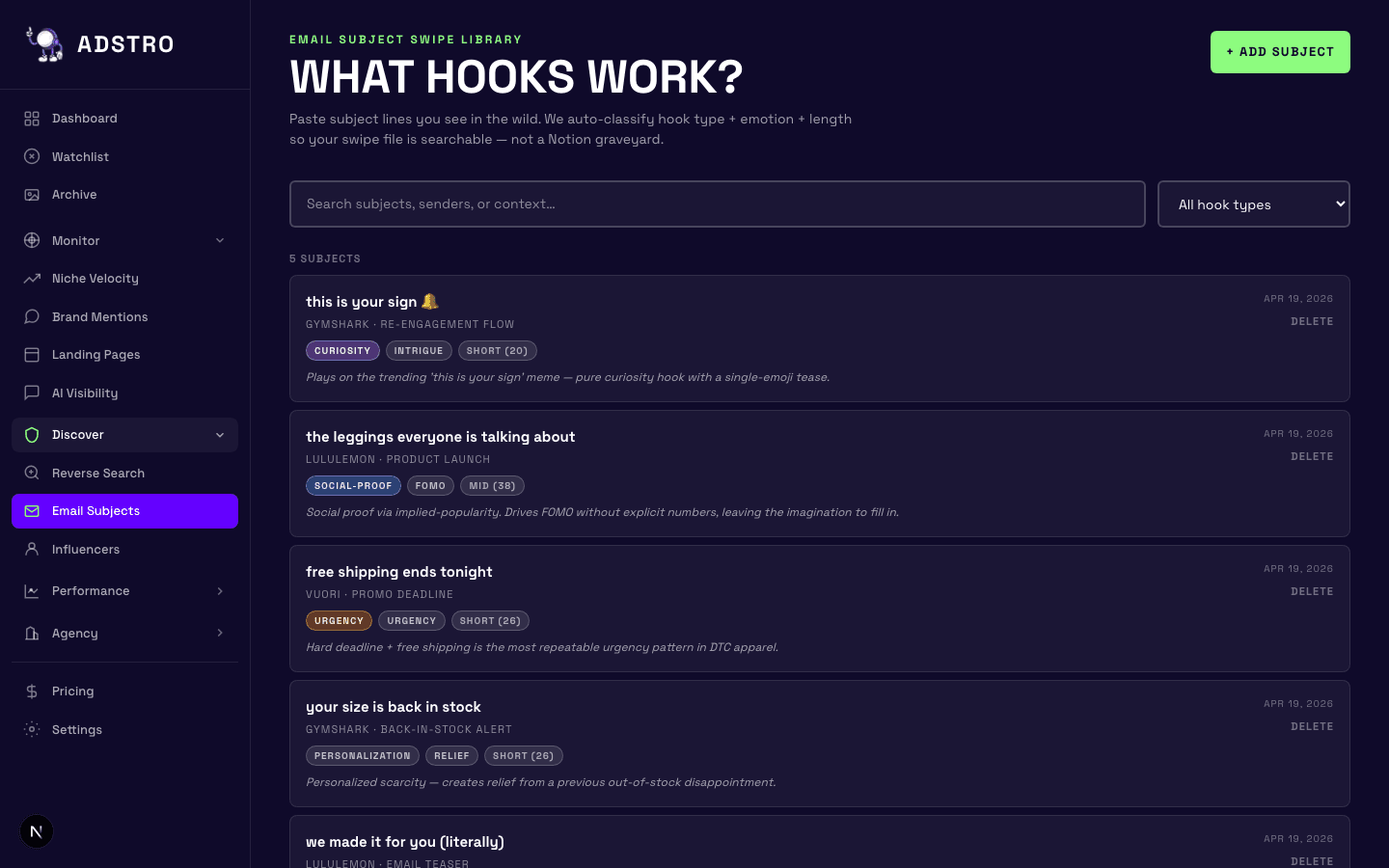Expand the Performance section

click(220, 590)
